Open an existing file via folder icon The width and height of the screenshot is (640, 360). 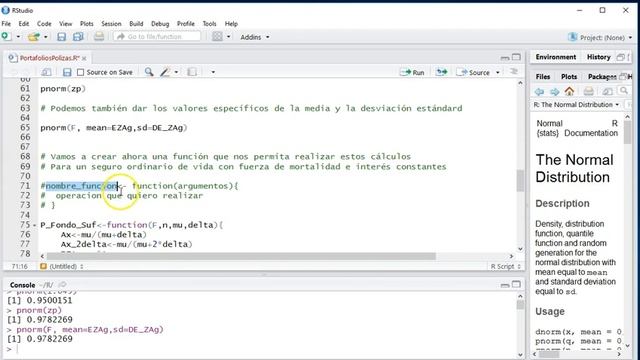pos(33,37)
